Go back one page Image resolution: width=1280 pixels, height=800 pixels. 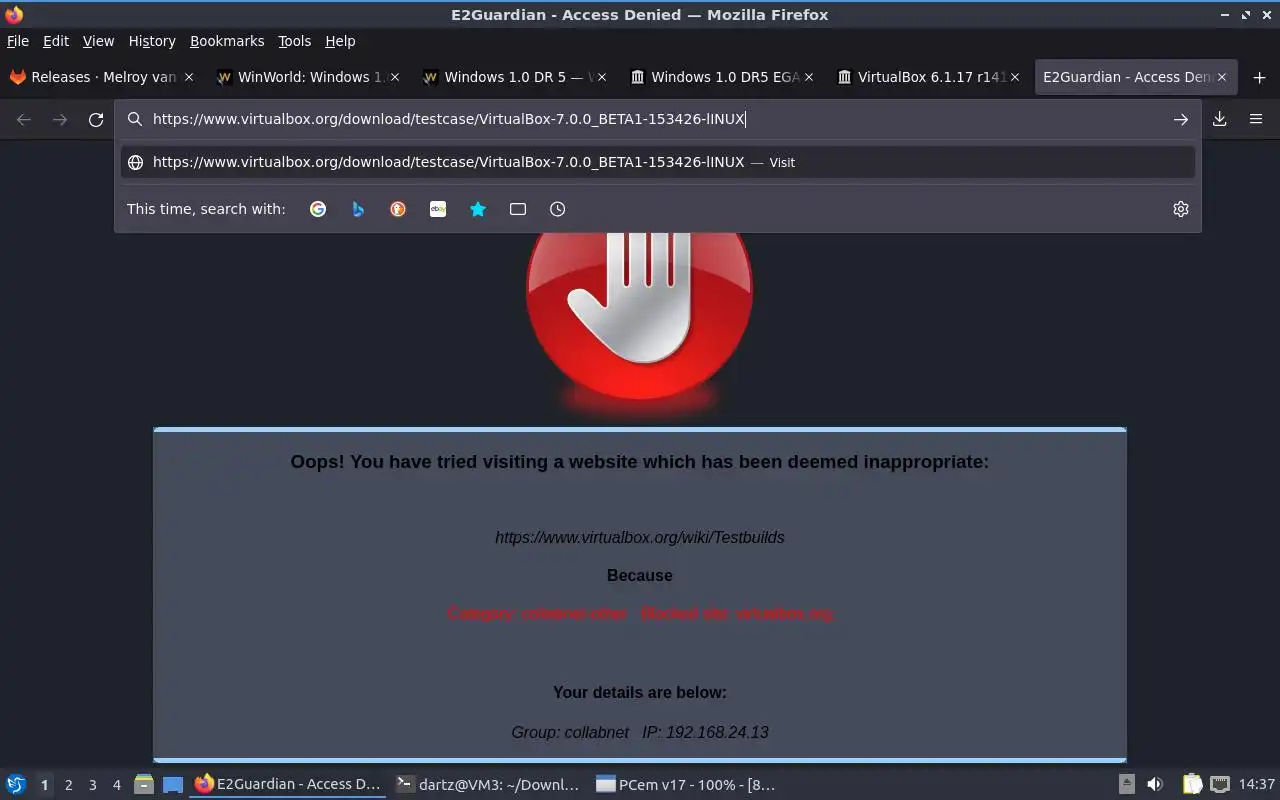point(24,119)
